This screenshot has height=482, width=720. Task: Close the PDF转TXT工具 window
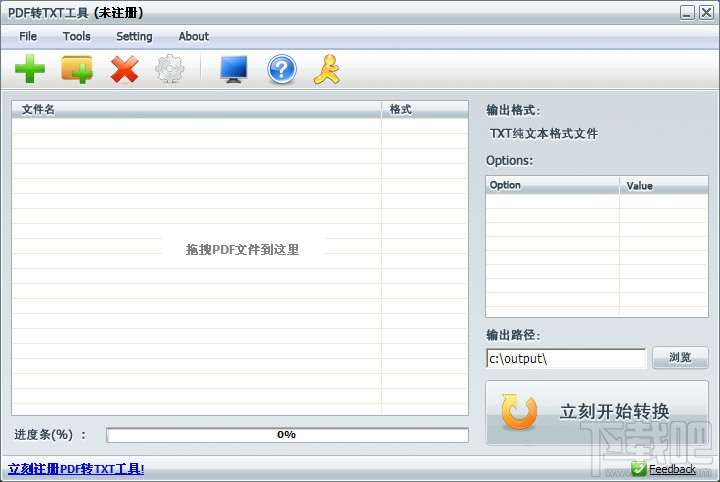(706, 12)
